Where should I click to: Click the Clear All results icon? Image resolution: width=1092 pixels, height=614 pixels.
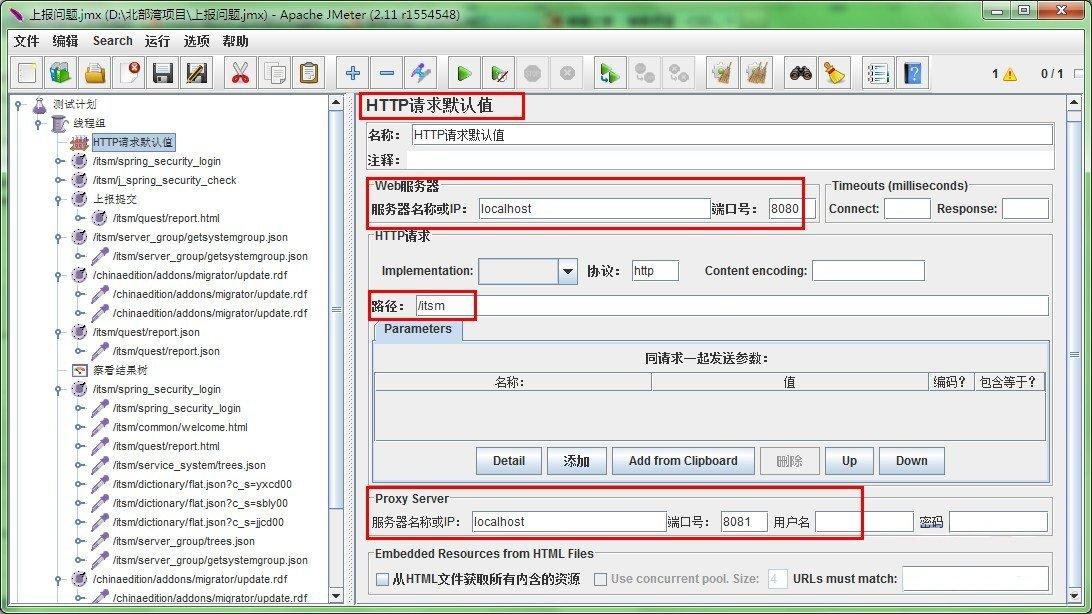(756, 72)
